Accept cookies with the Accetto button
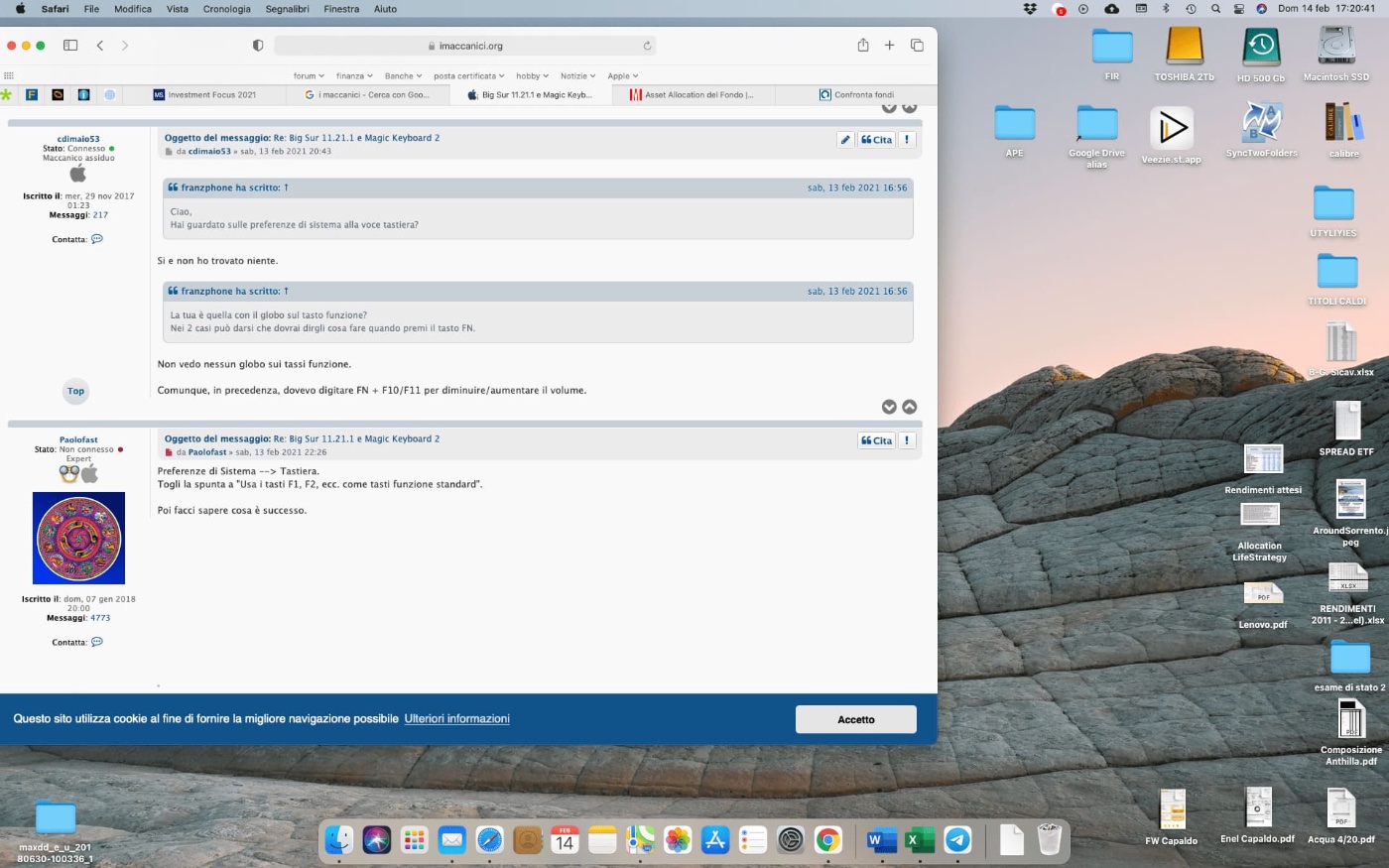The height and width of the screenshot is (868, 1389). coord(855,720)
